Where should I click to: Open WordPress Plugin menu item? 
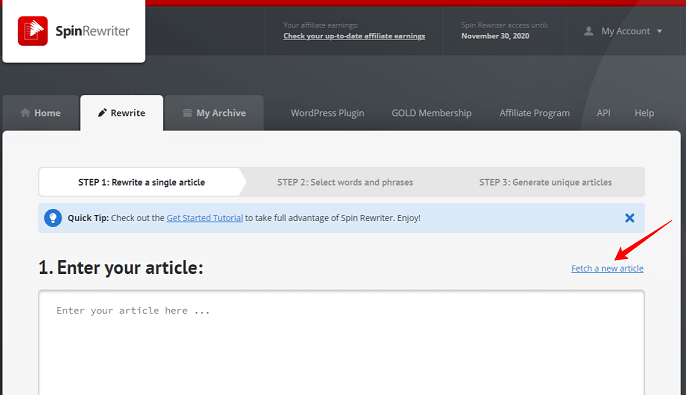point(327,113)
